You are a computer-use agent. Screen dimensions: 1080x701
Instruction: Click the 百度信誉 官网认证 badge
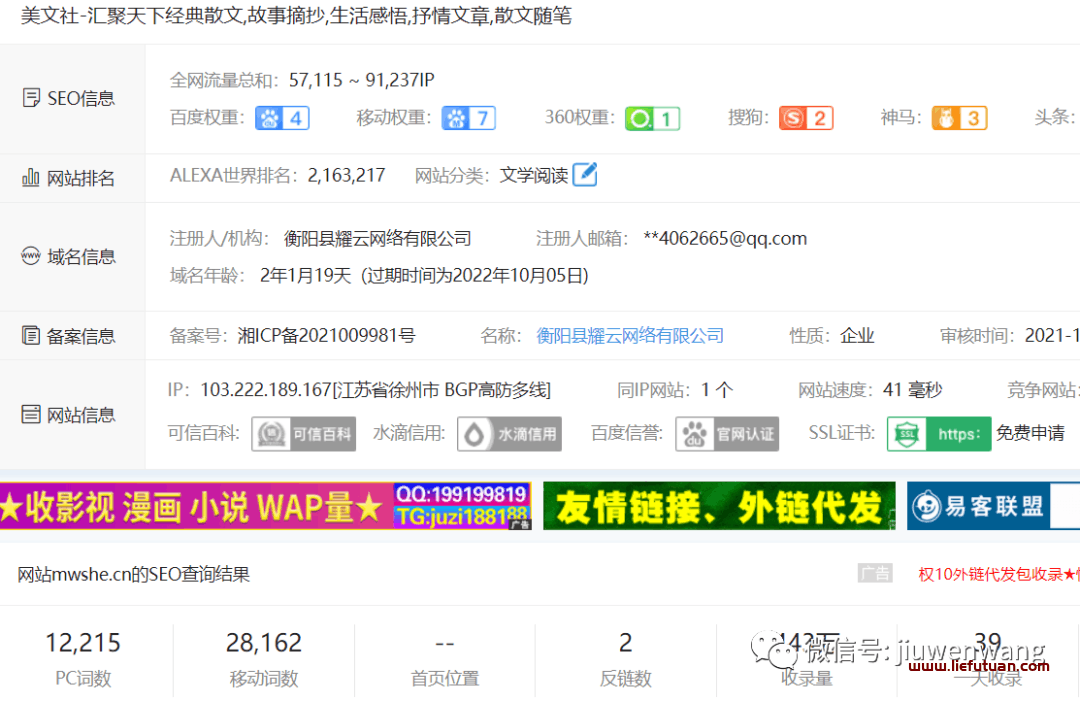pyautogui.click(x=727, y=434)
